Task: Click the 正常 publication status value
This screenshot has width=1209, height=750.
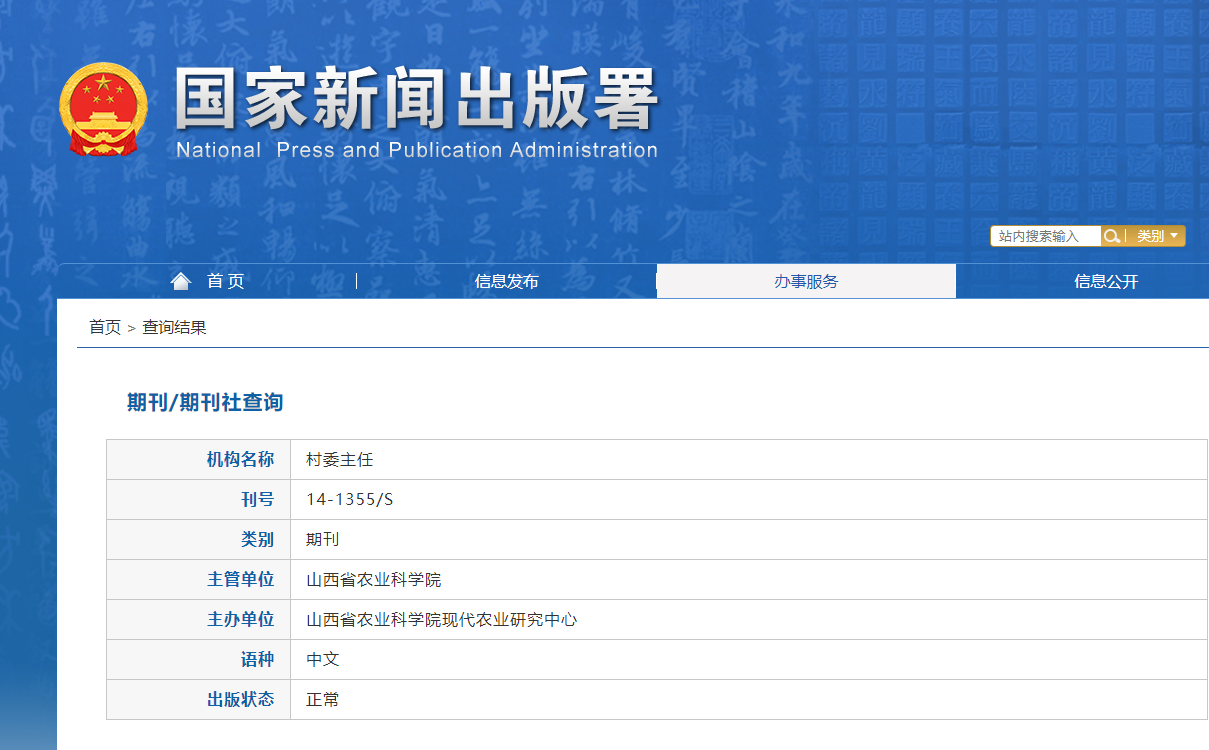Action: pos(323,700)
